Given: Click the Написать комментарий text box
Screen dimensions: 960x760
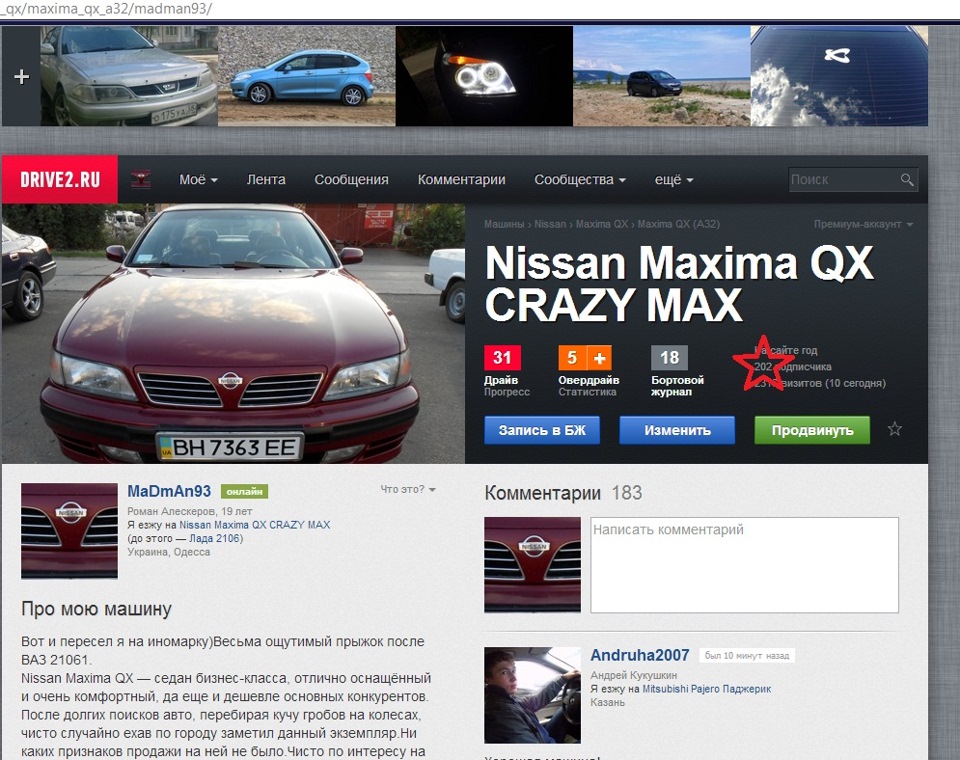Looking at the screenshot, I should [744, 565].
